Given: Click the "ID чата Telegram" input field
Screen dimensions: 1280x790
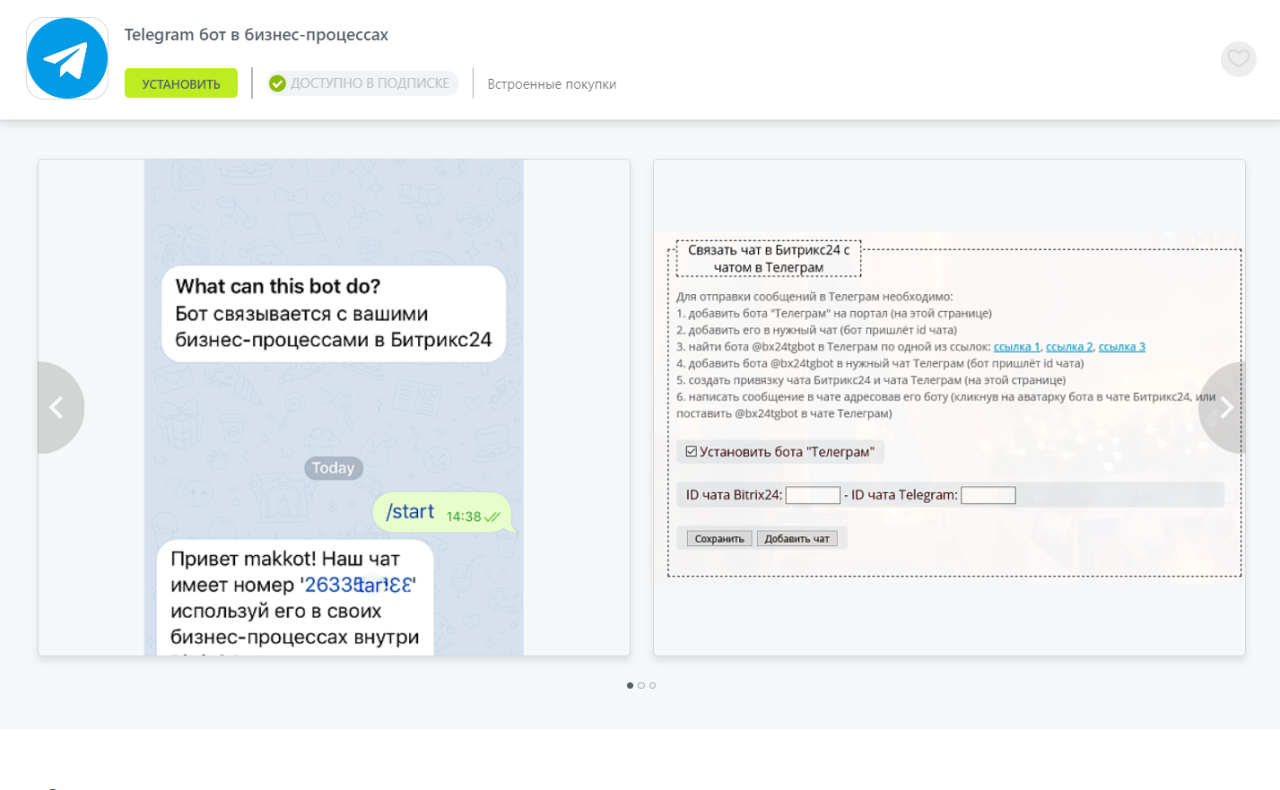Looking at the screenshot, I should [x=987, y=495].
